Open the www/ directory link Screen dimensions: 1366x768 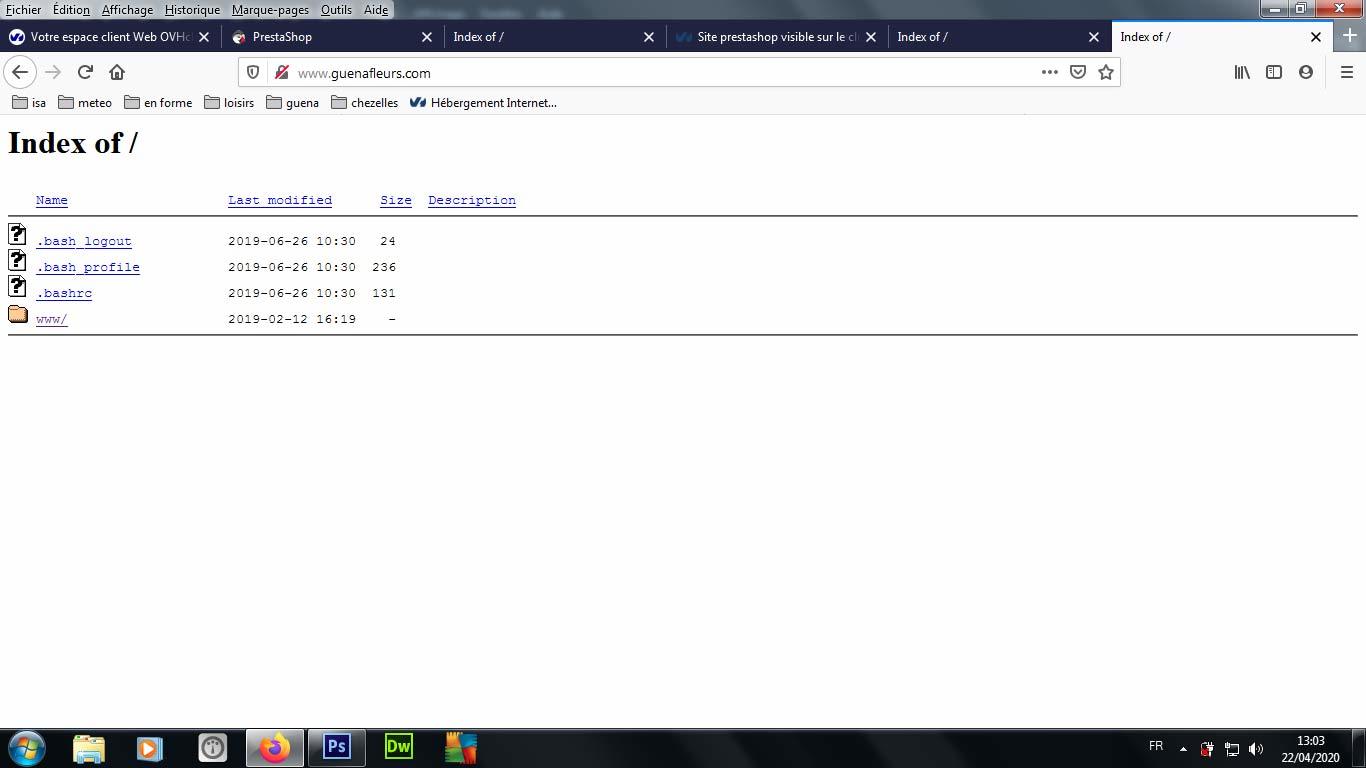[x=52, y=319]
